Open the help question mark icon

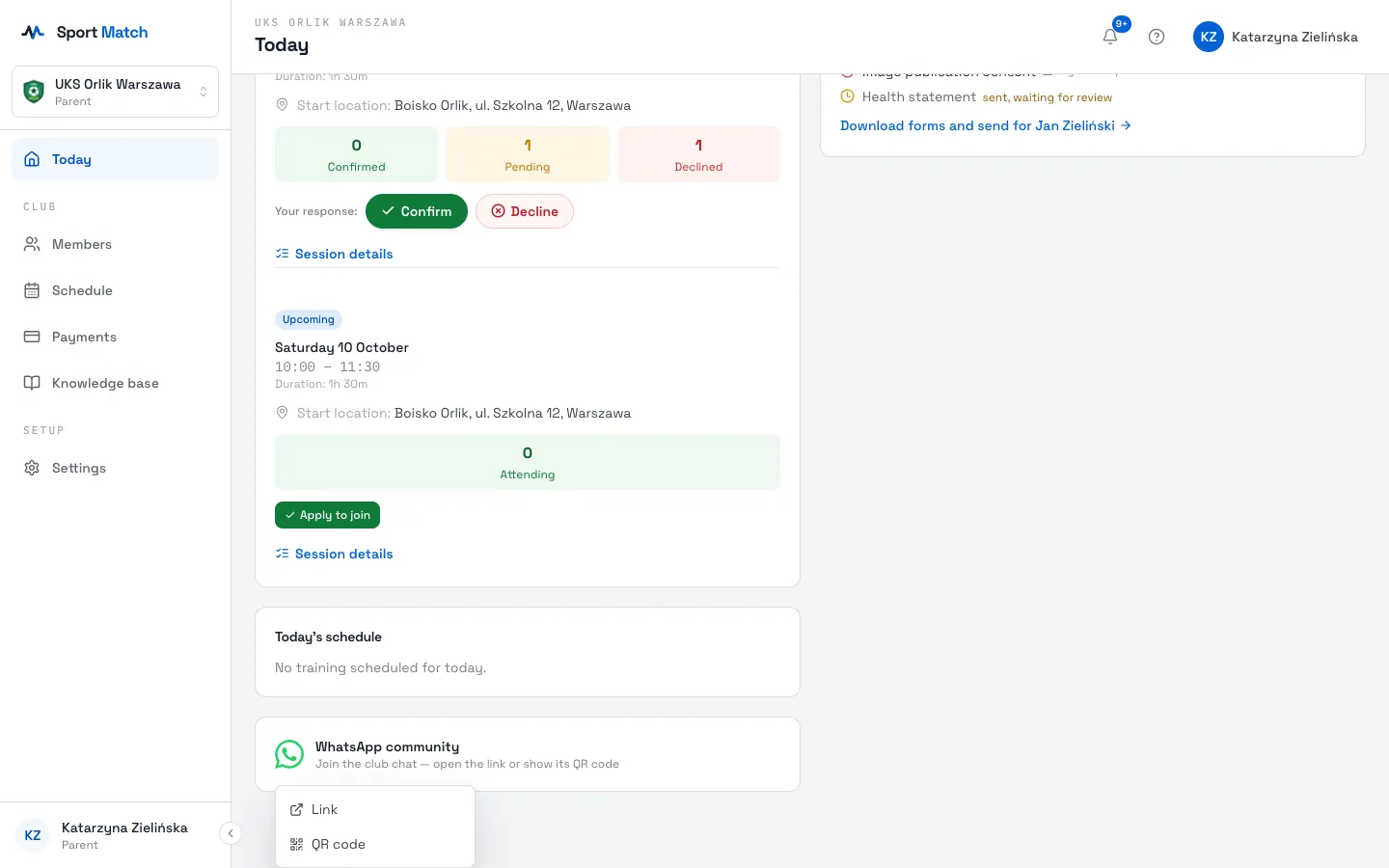1157,37
